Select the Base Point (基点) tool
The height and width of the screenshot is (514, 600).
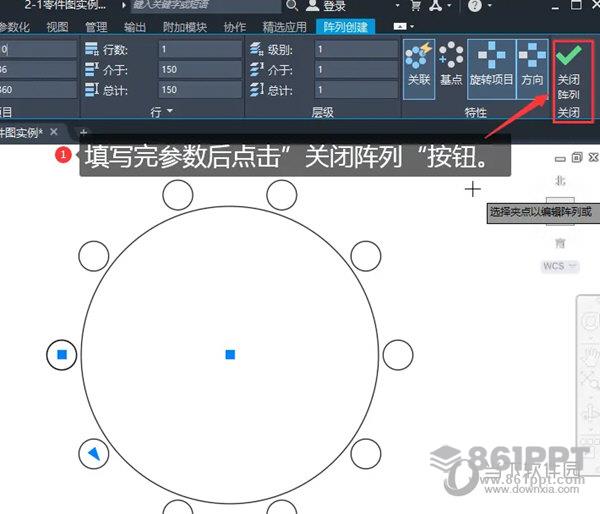click(452, 68)
